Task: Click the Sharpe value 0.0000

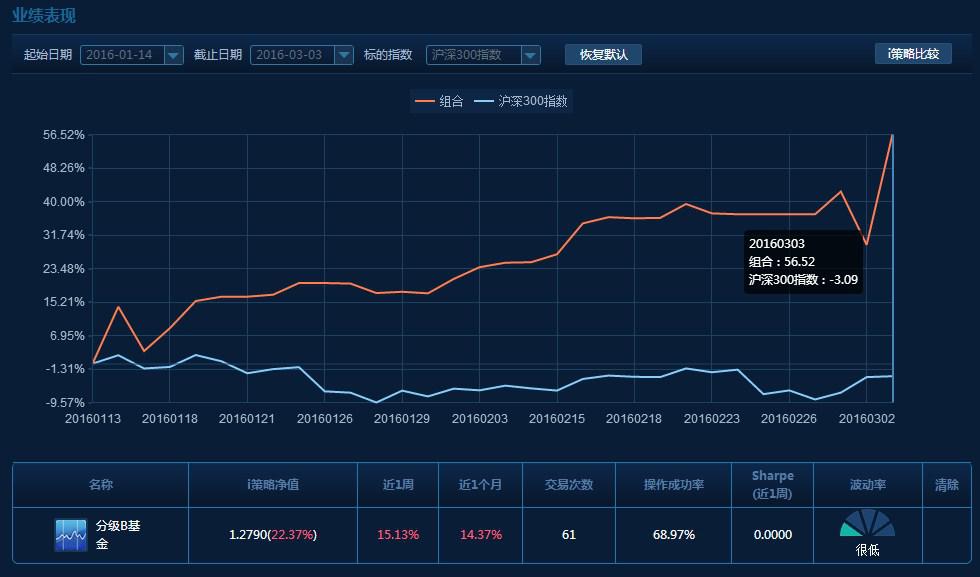Action: [772, 535]
